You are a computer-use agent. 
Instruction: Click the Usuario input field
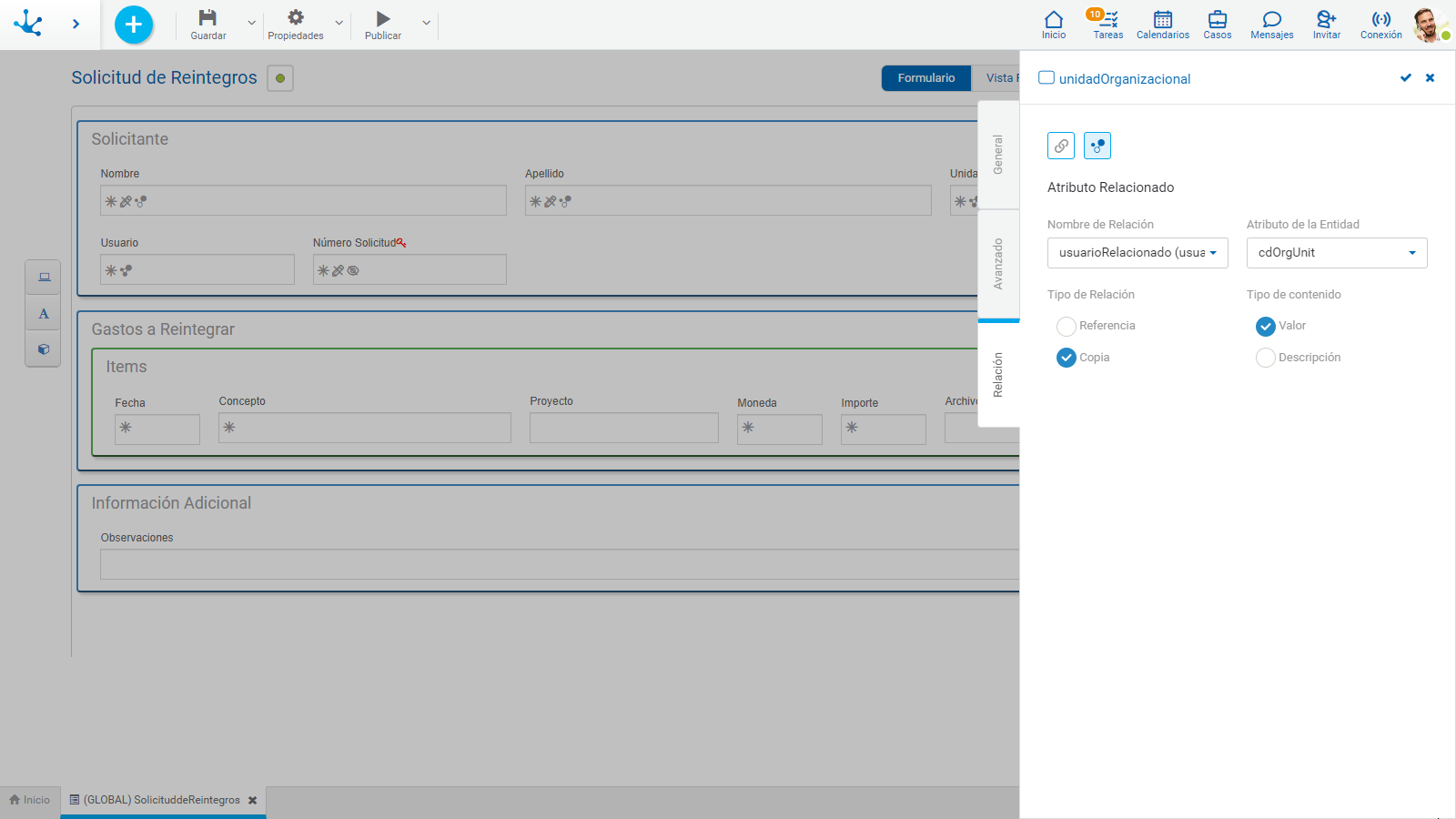click(x=197, y=269)
